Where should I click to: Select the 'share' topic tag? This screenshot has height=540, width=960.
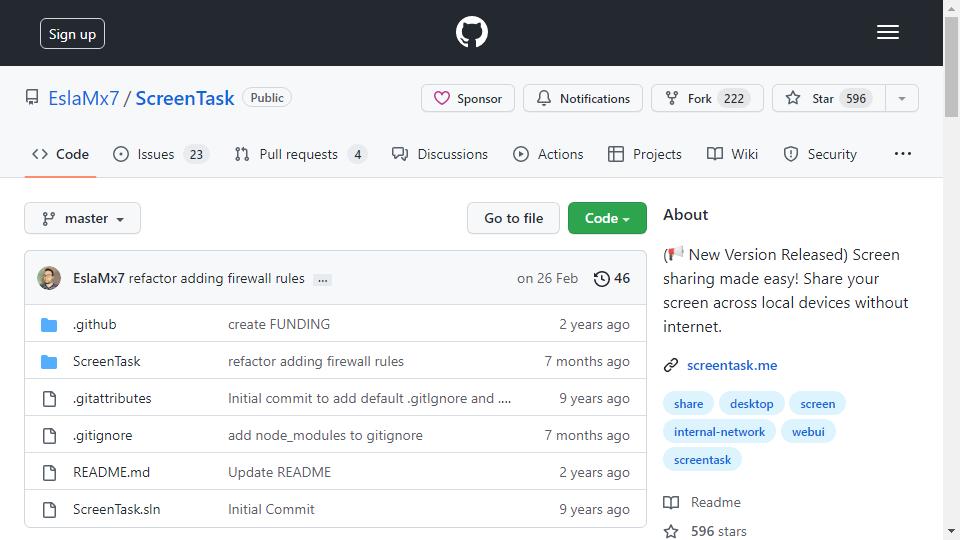[688, 403]
